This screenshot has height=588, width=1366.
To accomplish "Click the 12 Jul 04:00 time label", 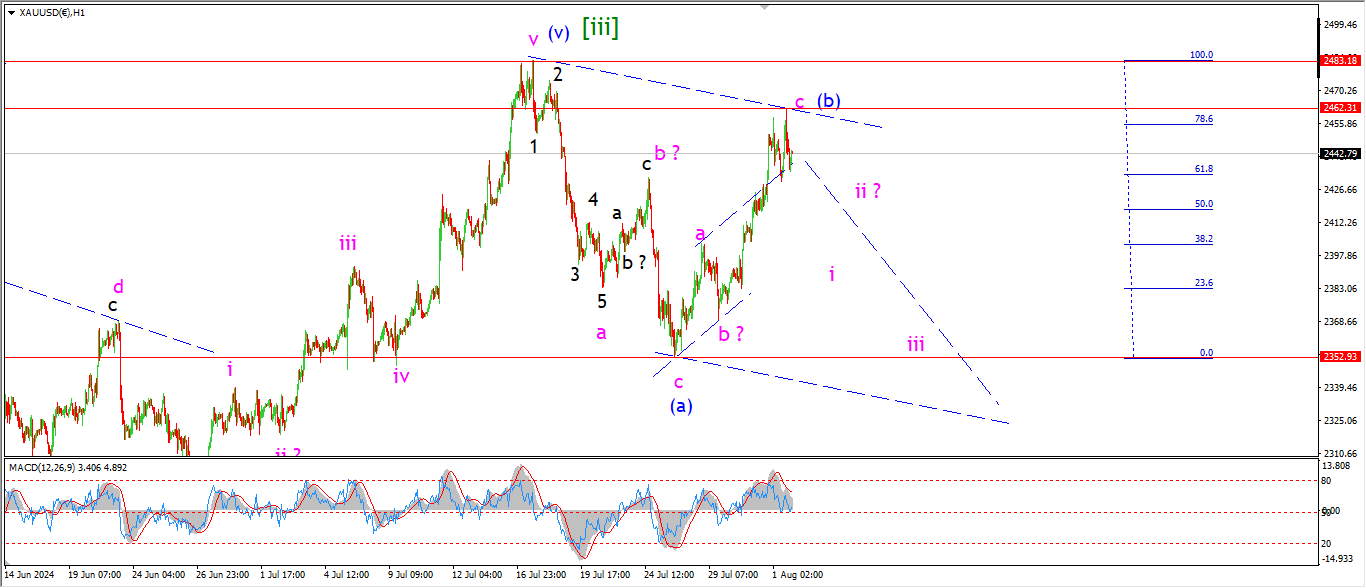I will point(477,575).
